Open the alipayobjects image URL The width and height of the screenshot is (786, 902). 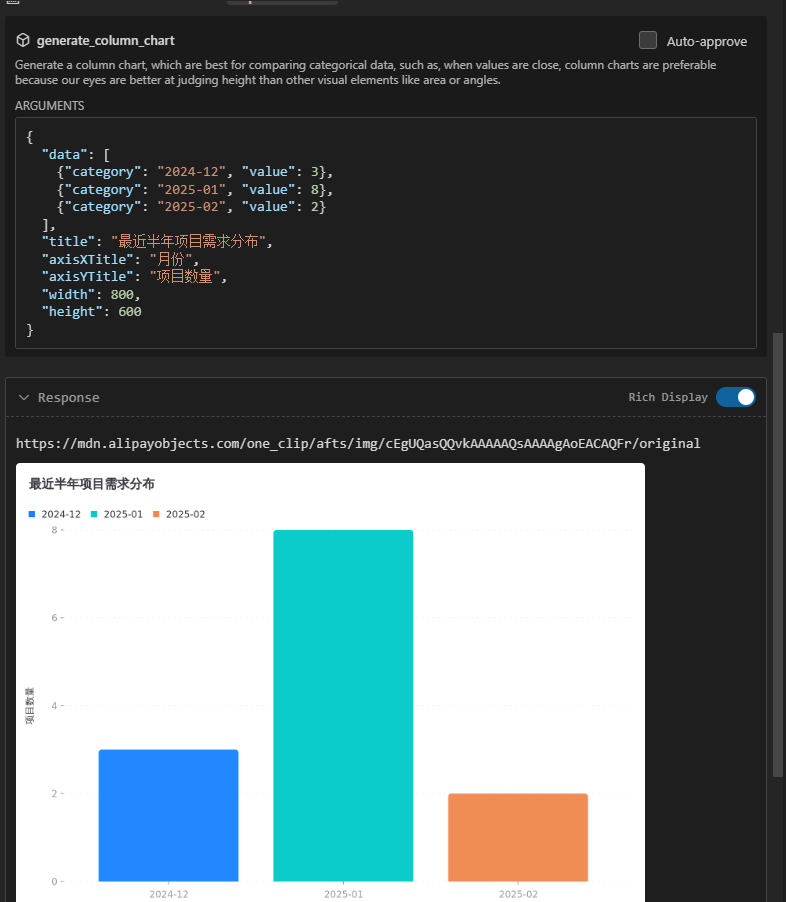pyautogui.click(x=358, y=443)
